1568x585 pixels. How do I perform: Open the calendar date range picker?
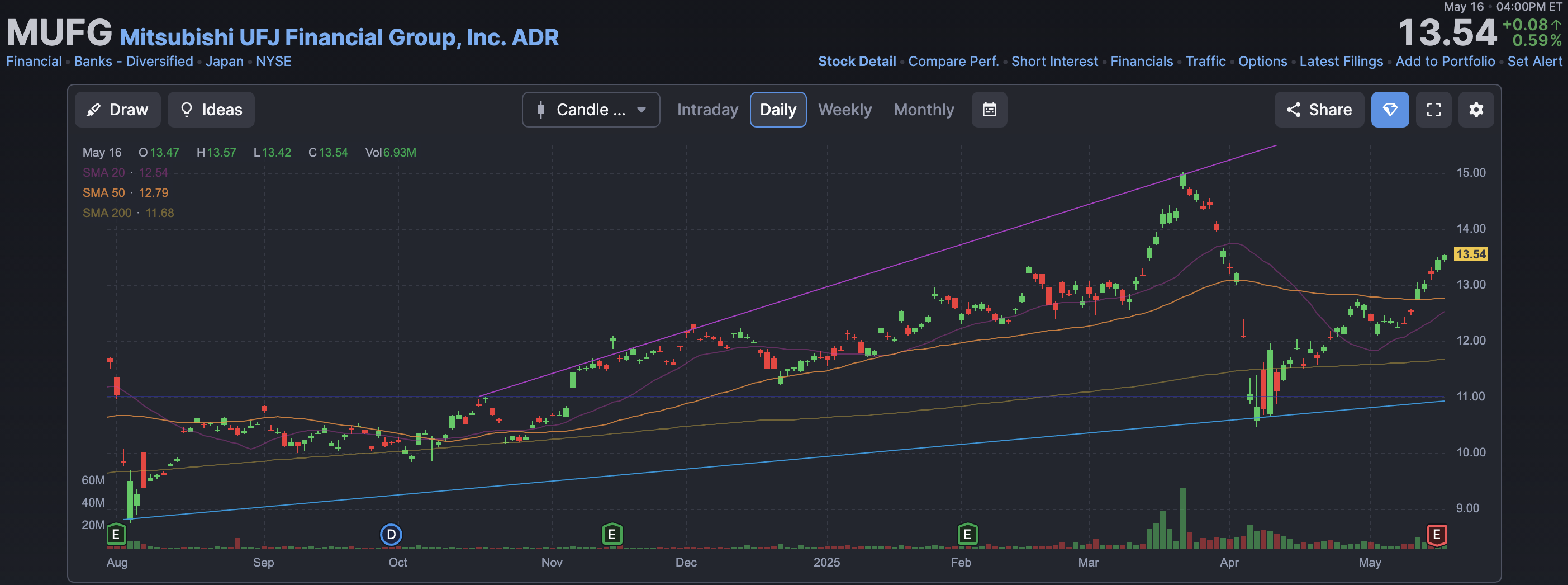989,110
